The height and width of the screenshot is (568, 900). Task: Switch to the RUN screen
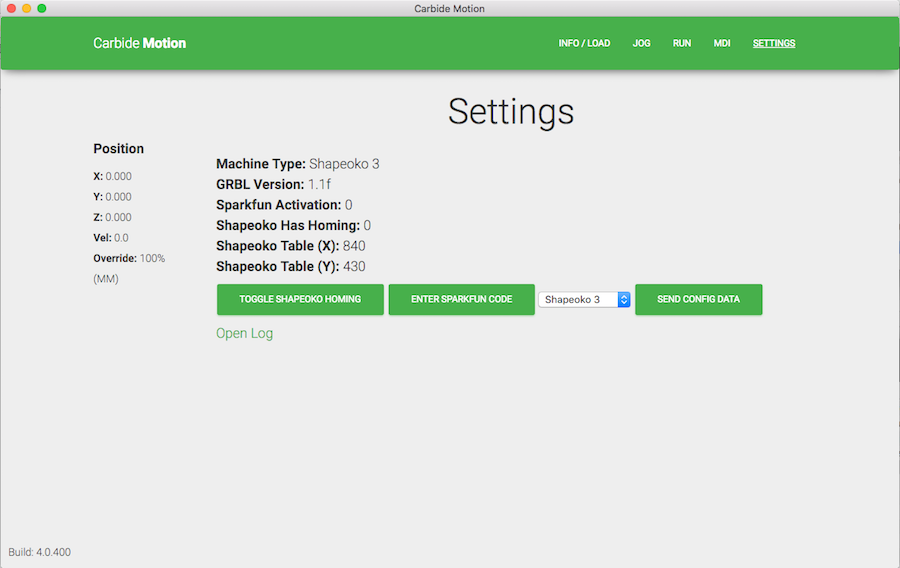[681, 43]
